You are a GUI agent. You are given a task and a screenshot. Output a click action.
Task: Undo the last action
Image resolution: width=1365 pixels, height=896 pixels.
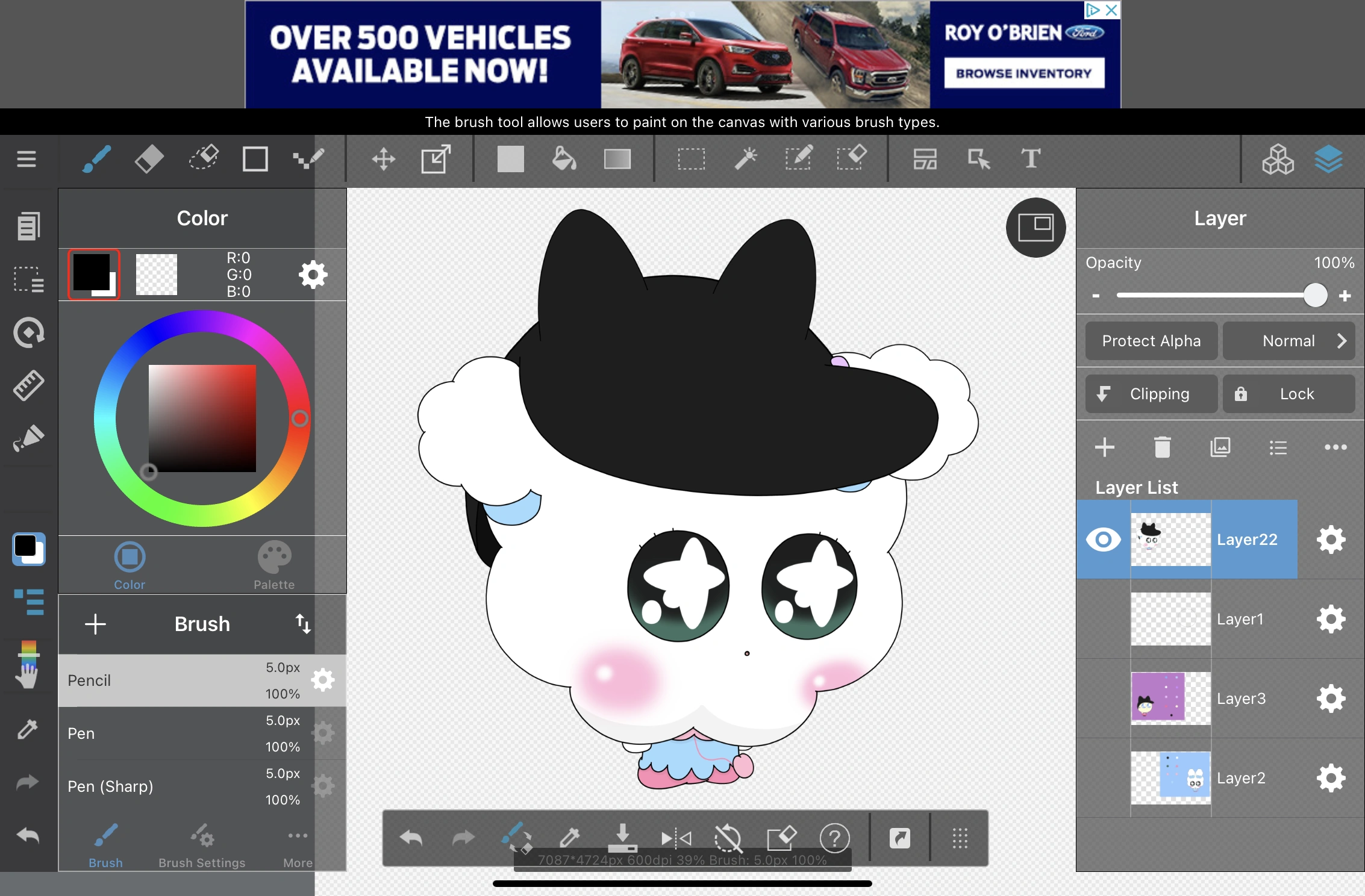coord(411,838)
